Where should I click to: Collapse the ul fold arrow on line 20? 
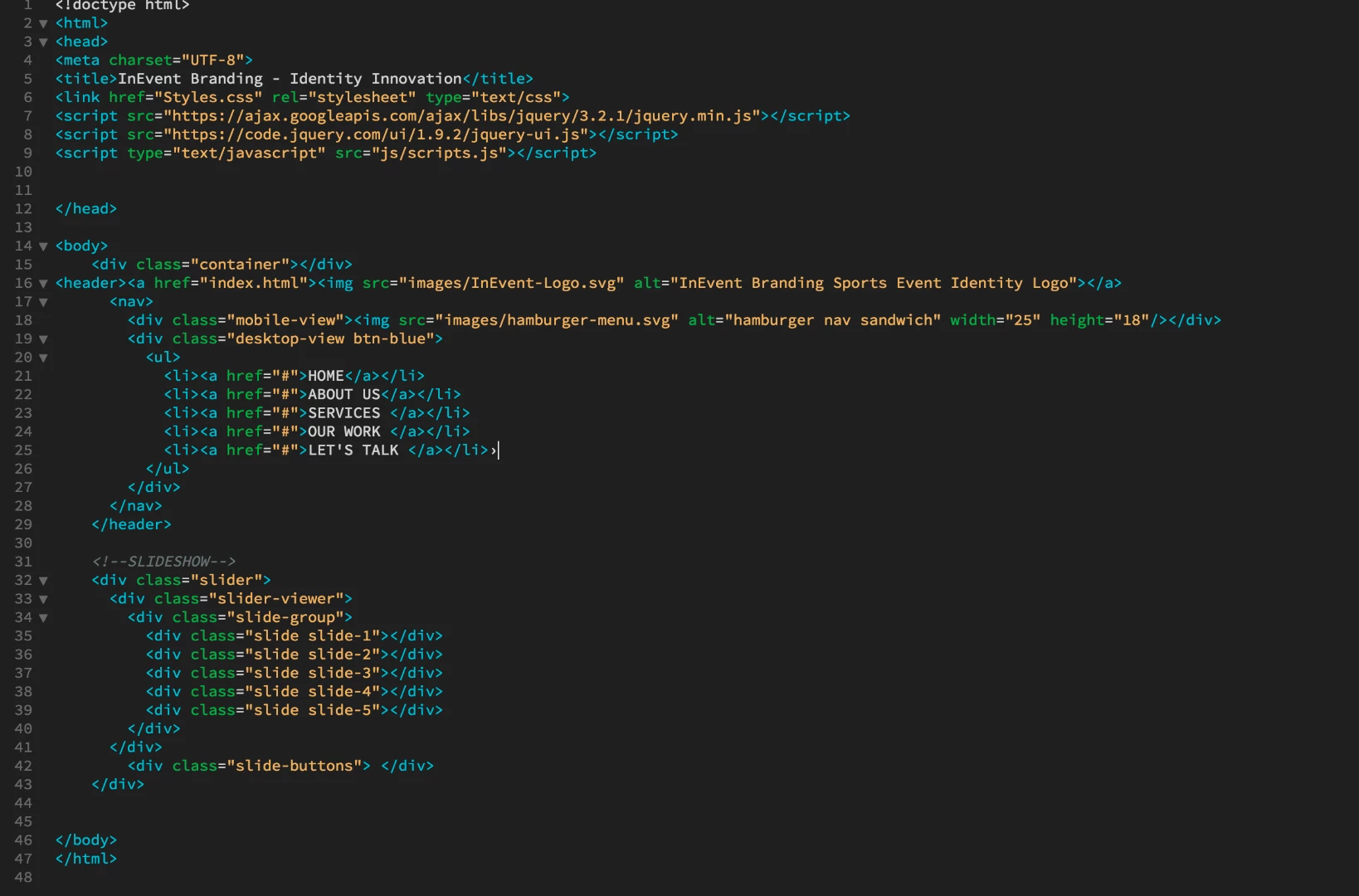(43, 358)
